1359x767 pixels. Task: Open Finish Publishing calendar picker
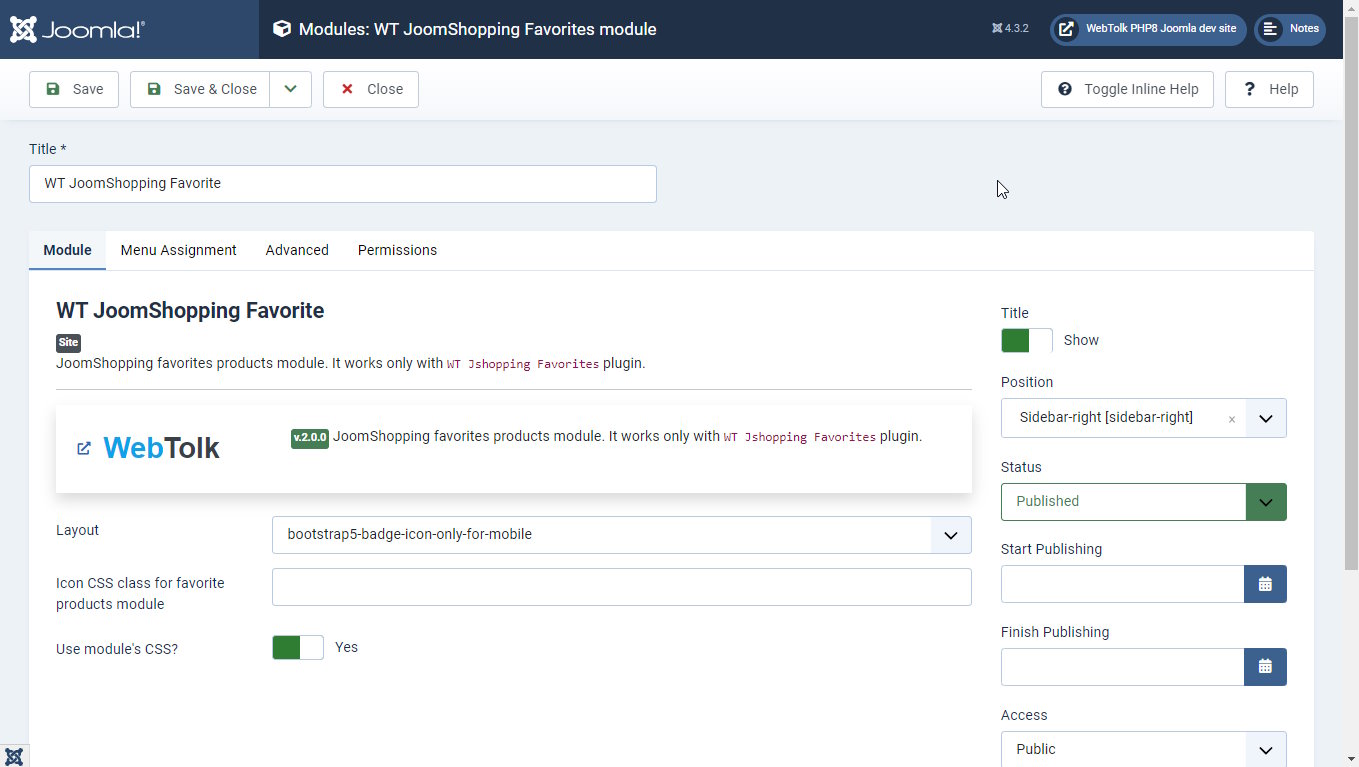tap(1265, 667)
